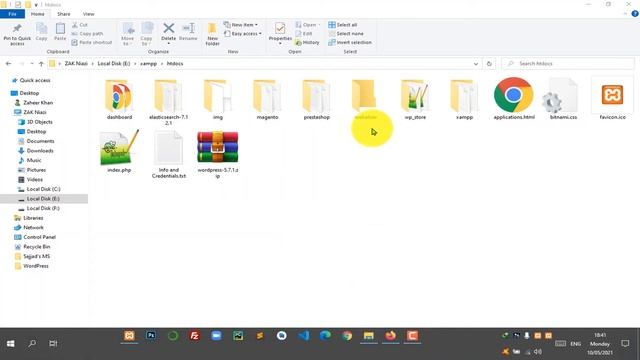Select the wordpress-5.7.1.zip archive
The width and height of the screenshot is (640, 360).
(x=218, y=154)
